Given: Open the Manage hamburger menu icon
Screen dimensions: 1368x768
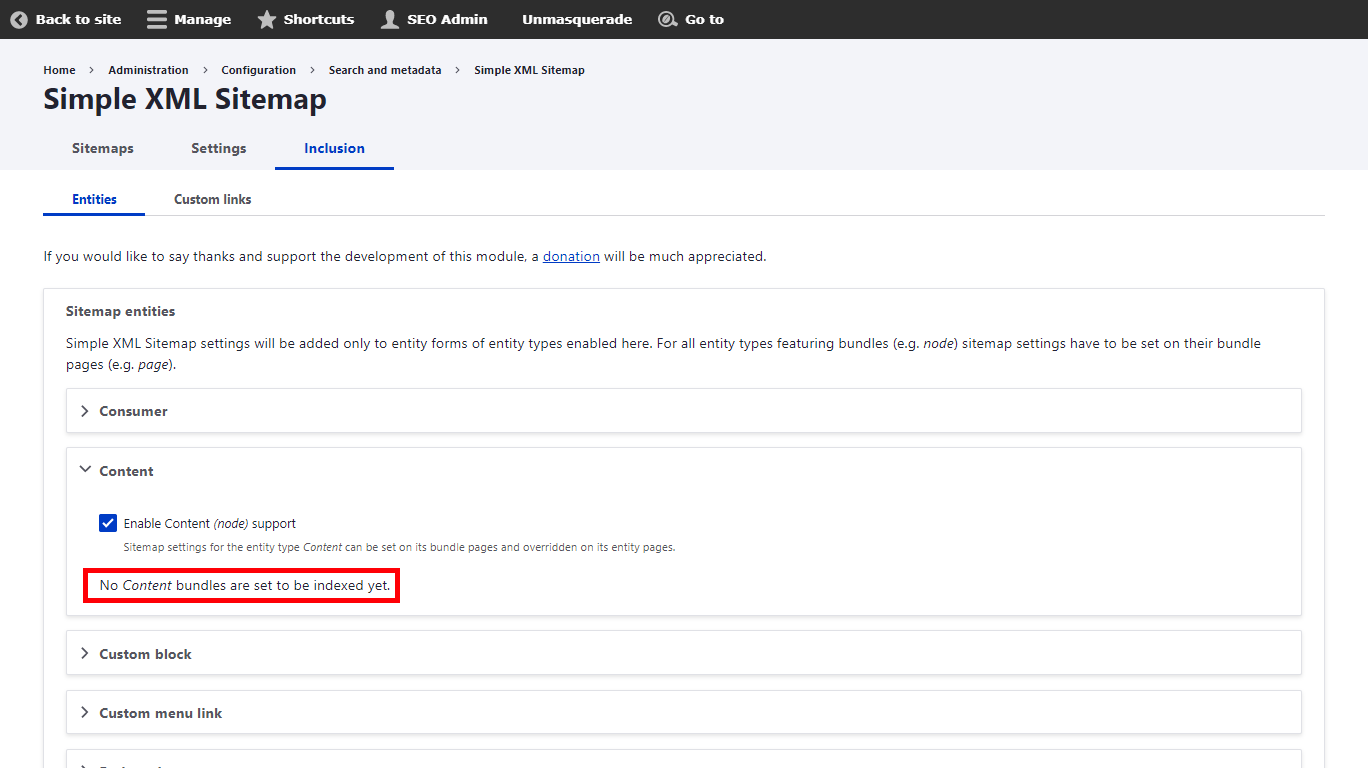Looking at the screenshot, I should (157, 19).
